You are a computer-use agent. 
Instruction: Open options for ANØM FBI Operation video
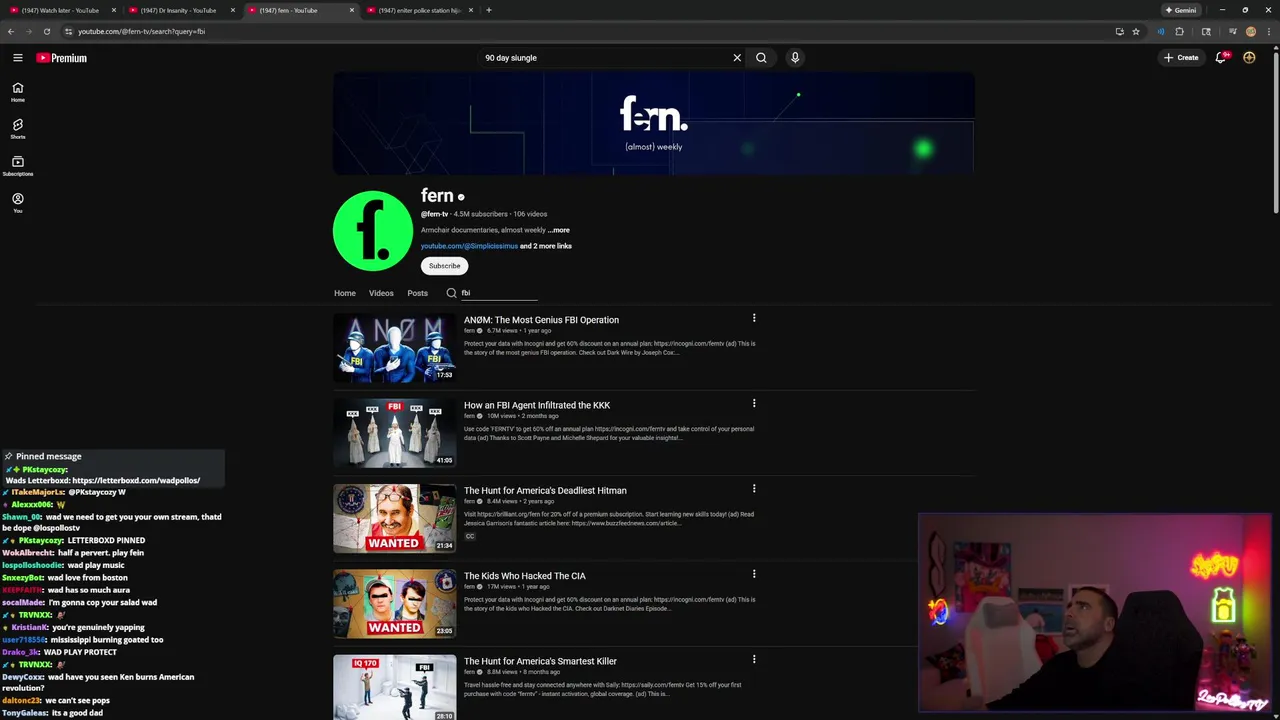tap(754, 318)
